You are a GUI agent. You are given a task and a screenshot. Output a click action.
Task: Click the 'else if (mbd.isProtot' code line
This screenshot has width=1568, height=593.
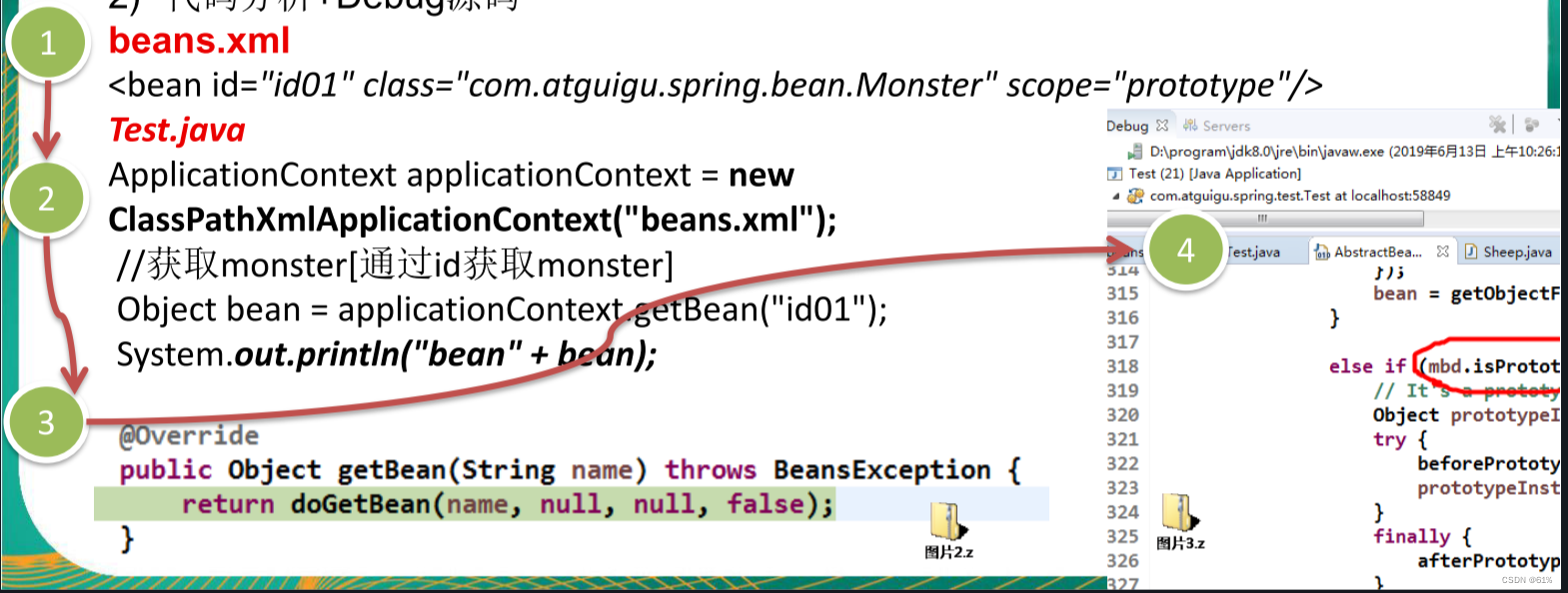pyautogui.click(x=1444, y=366)
